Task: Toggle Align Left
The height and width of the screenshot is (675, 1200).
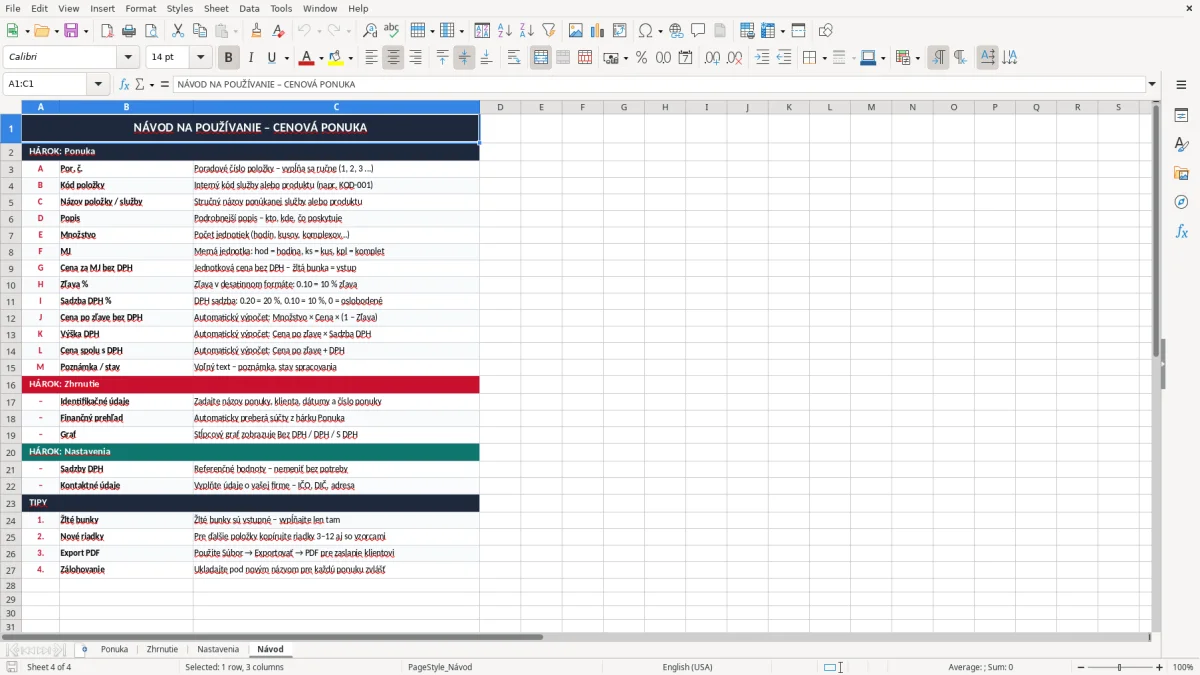Action: (x=371, y=58)
